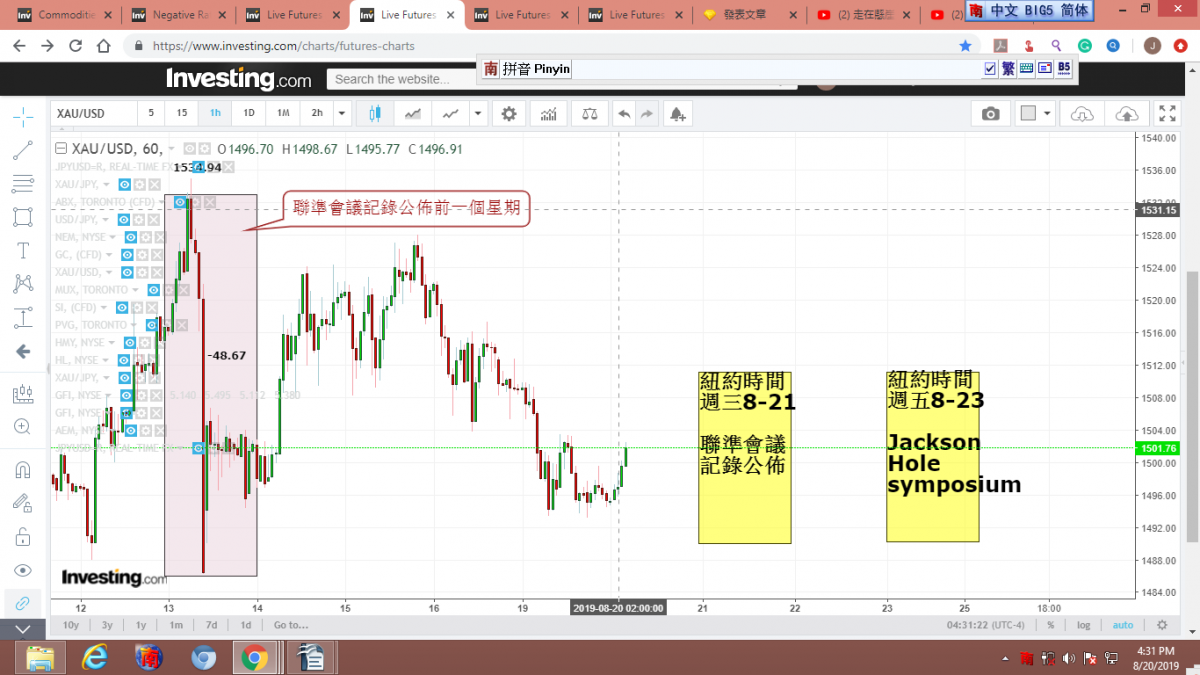Set the range to 1m at bottom
The image size is (1200, 675).
click(x=176, y=625)
